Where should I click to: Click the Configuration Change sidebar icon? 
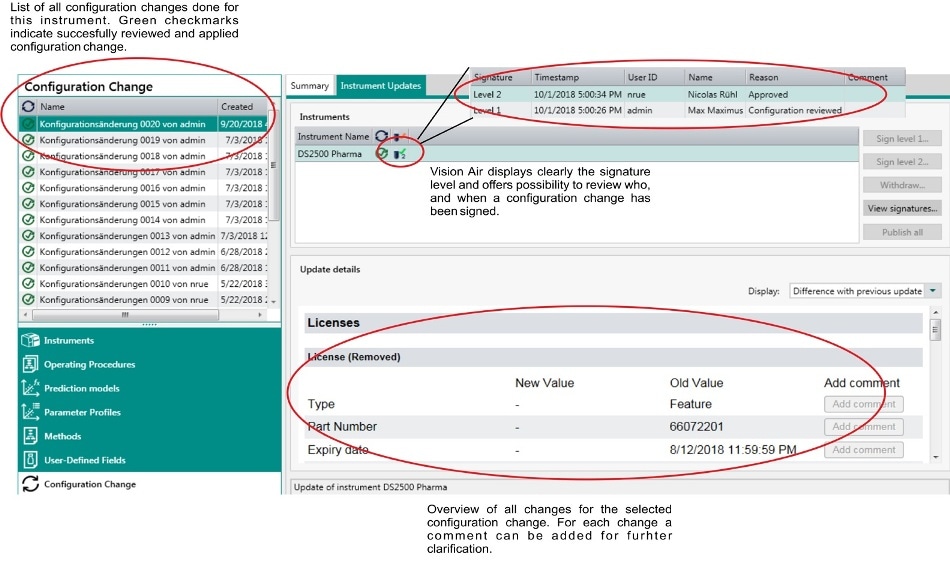coord(30,484)
